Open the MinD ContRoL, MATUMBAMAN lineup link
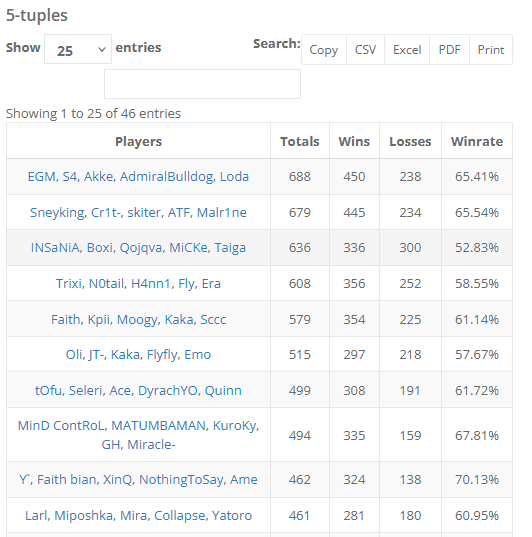 [x=138, y=435]
